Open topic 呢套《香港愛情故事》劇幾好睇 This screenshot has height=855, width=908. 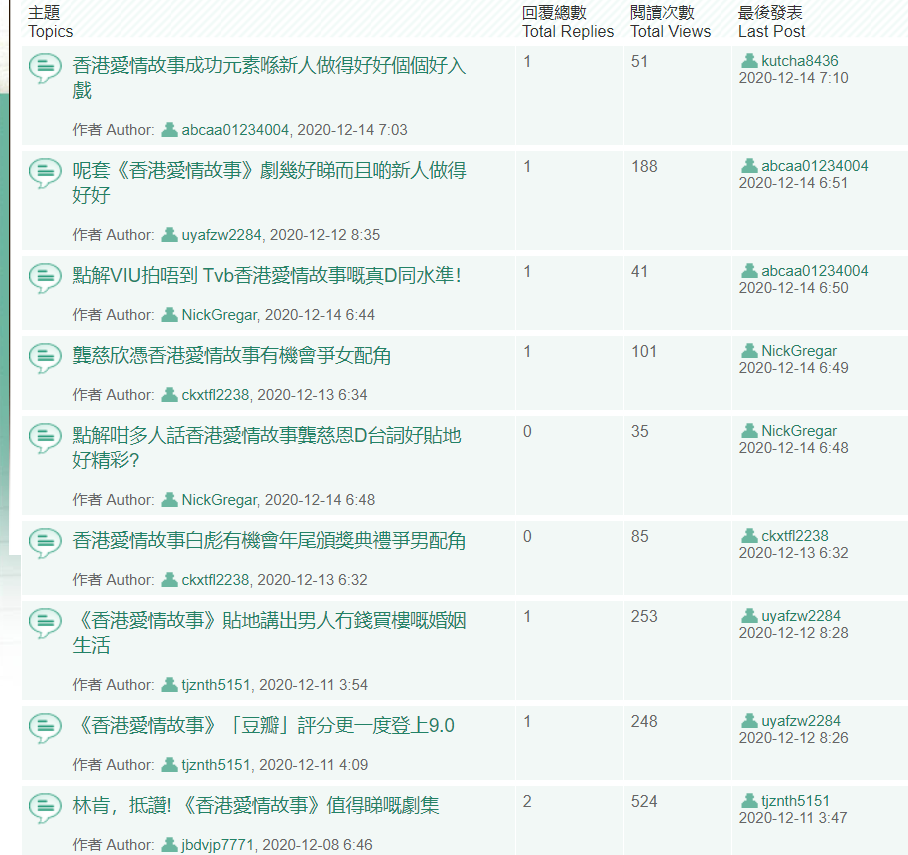pos(269,182)
